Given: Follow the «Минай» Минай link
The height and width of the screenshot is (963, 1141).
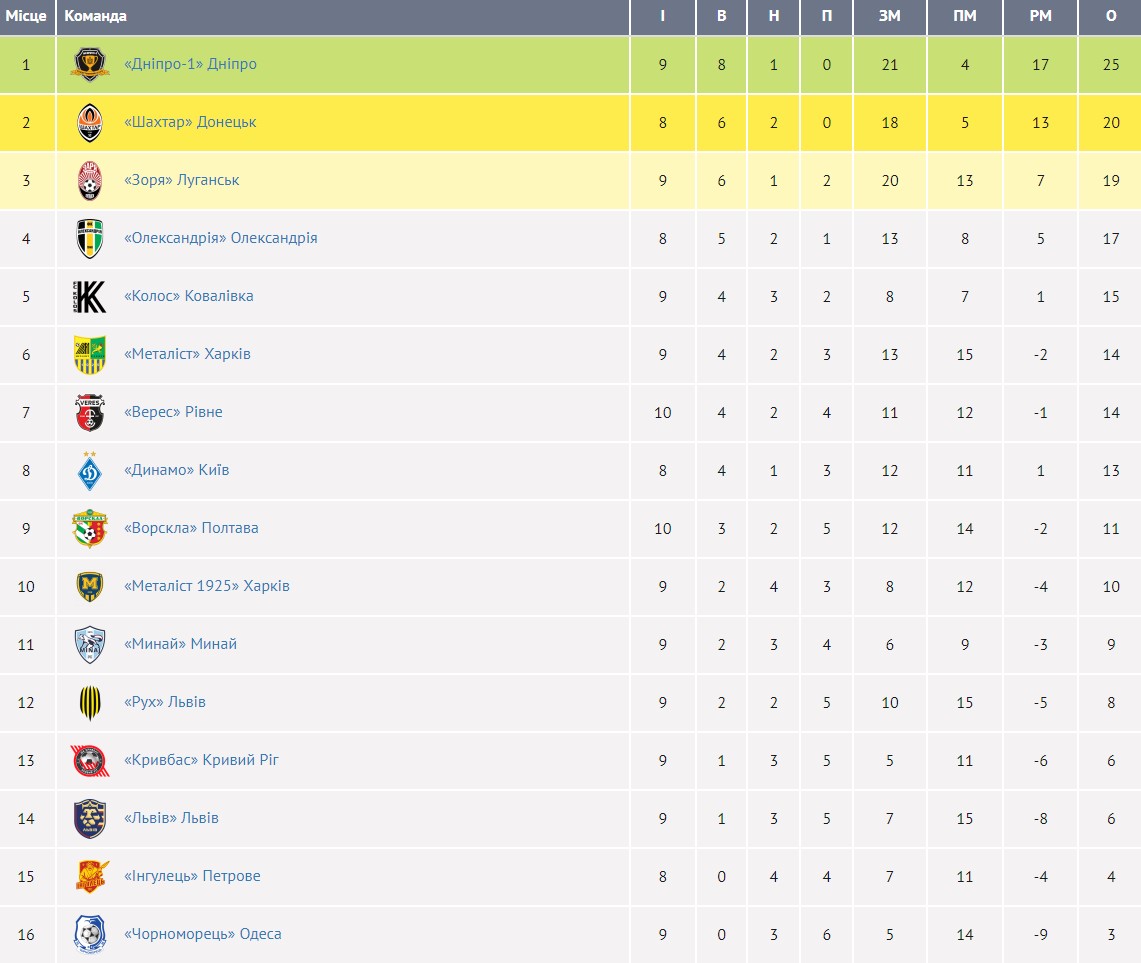Looking at the screenshot, I should click(x=180, y=644).
